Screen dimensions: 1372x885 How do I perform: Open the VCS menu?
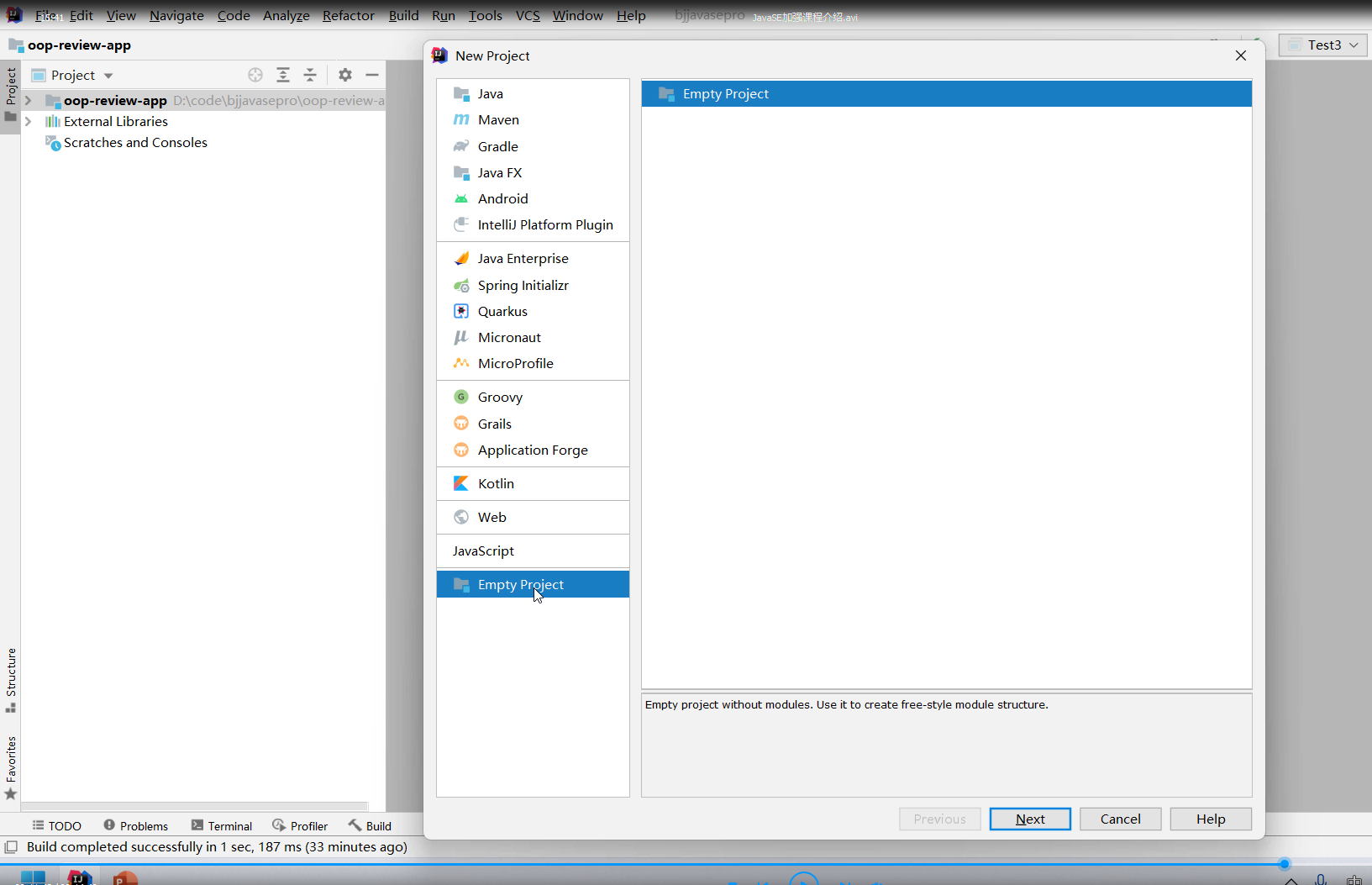pyautogui.click(x=528, y=15)
